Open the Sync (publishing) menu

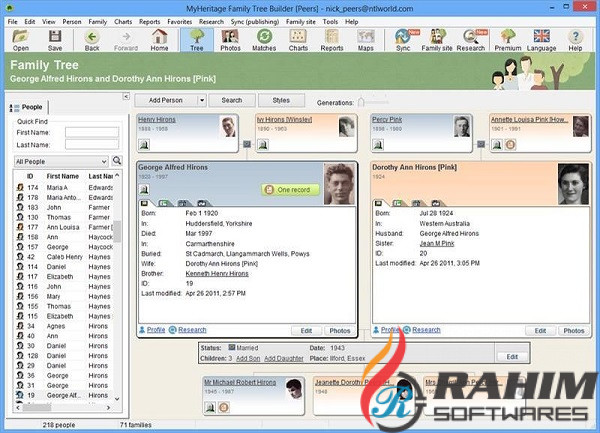[255, 22]
